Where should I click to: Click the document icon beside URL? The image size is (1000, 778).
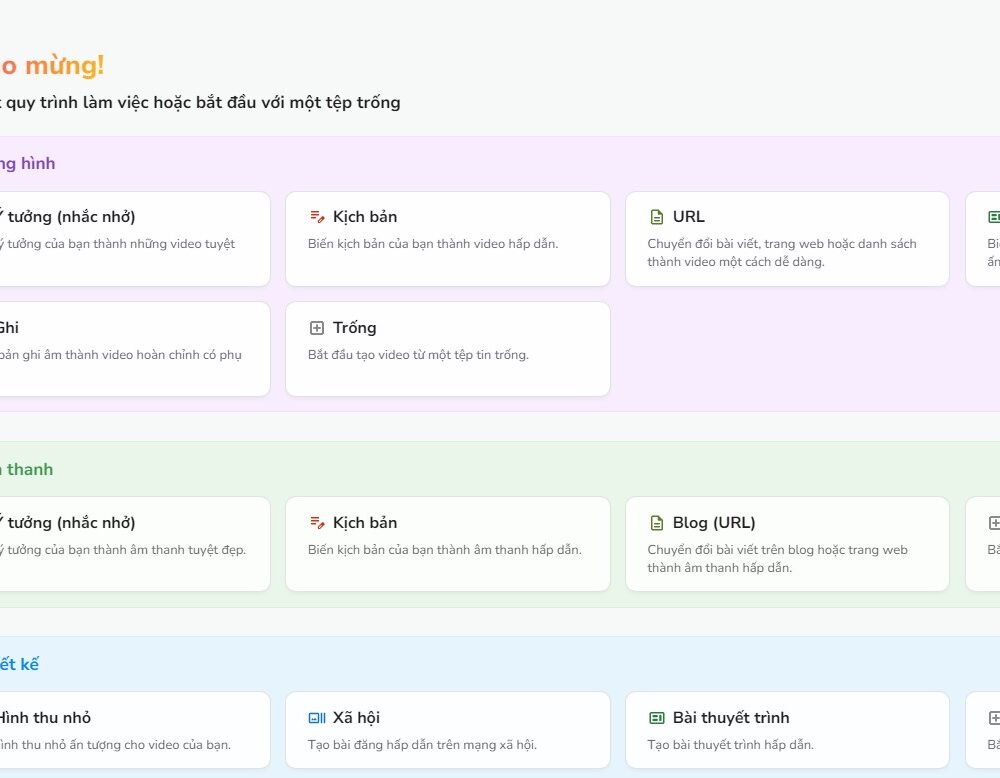[657, 217]
